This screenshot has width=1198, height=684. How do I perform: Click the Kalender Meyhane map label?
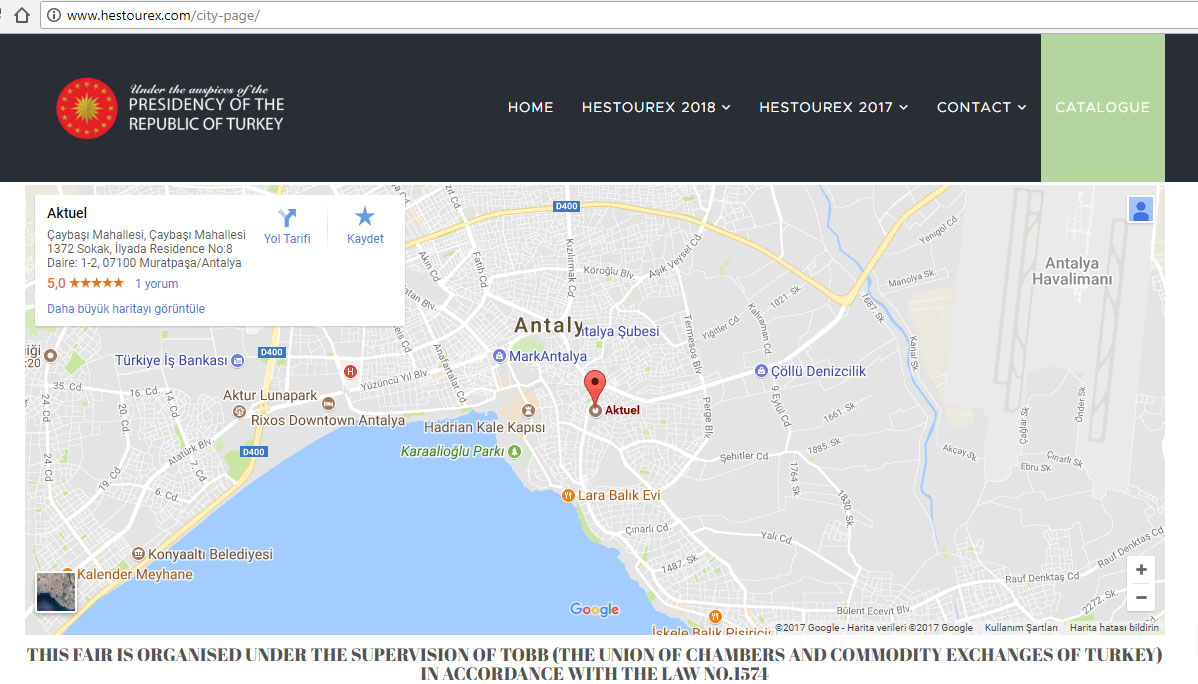134,575
